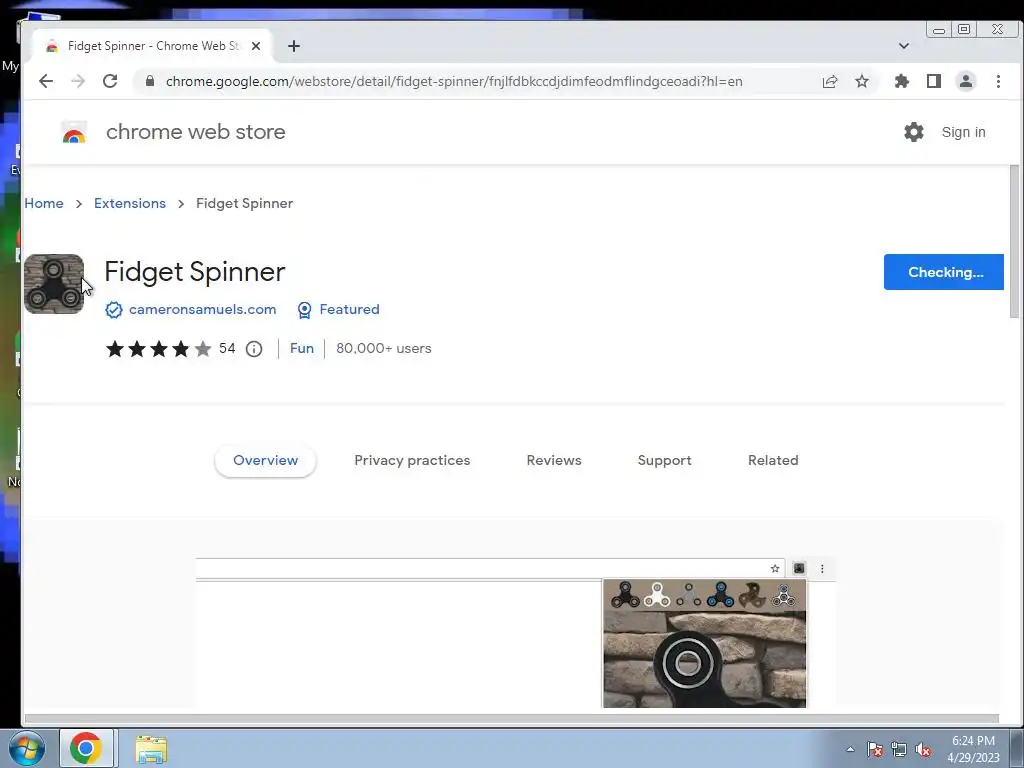Click the blue Checking... button
Viewport: 1024px width, 768px height.
coord(944,272)
